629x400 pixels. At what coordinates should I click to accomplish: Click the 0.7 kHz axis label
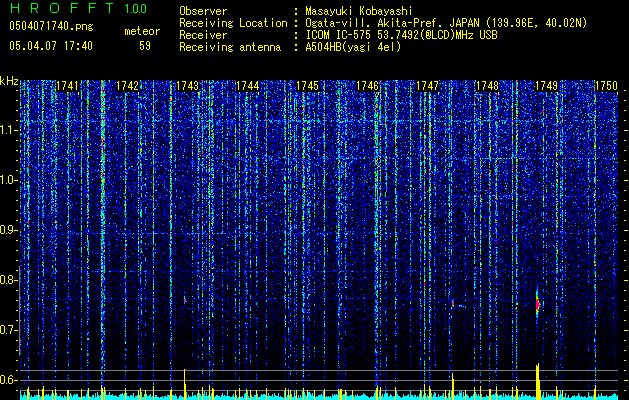[x=9, y=330]
